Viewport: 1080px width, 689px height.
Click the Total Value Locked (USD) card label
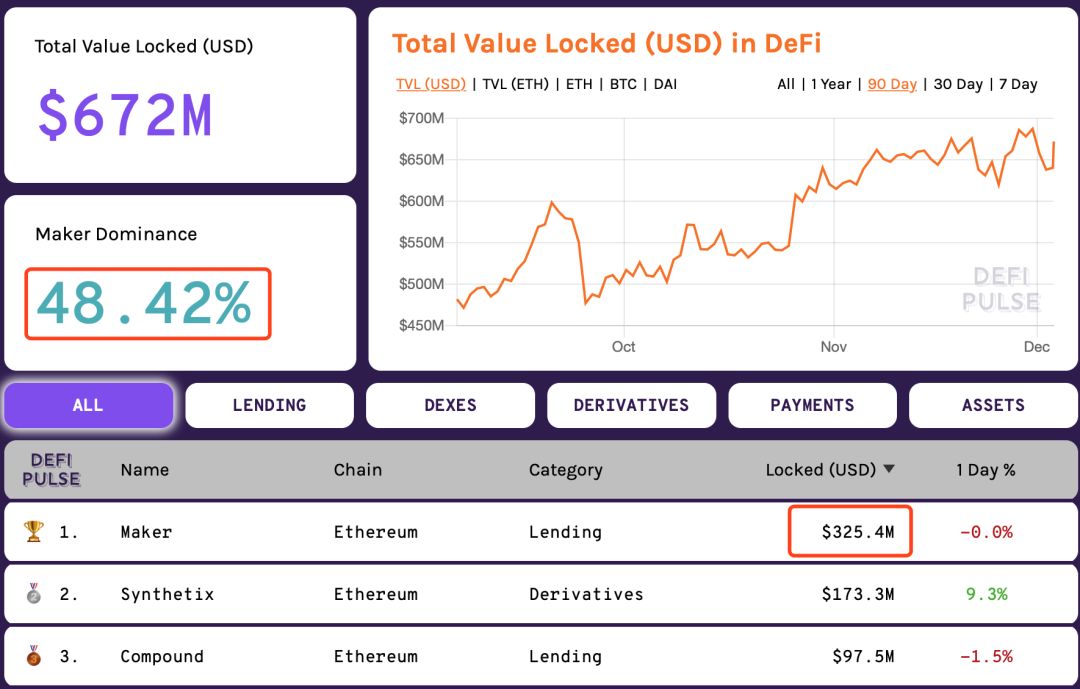(144, 46)
